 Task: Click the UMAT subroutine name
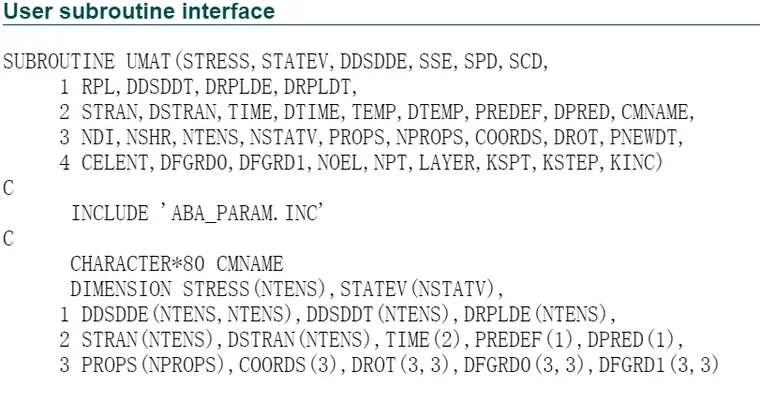tap(149, 62)
